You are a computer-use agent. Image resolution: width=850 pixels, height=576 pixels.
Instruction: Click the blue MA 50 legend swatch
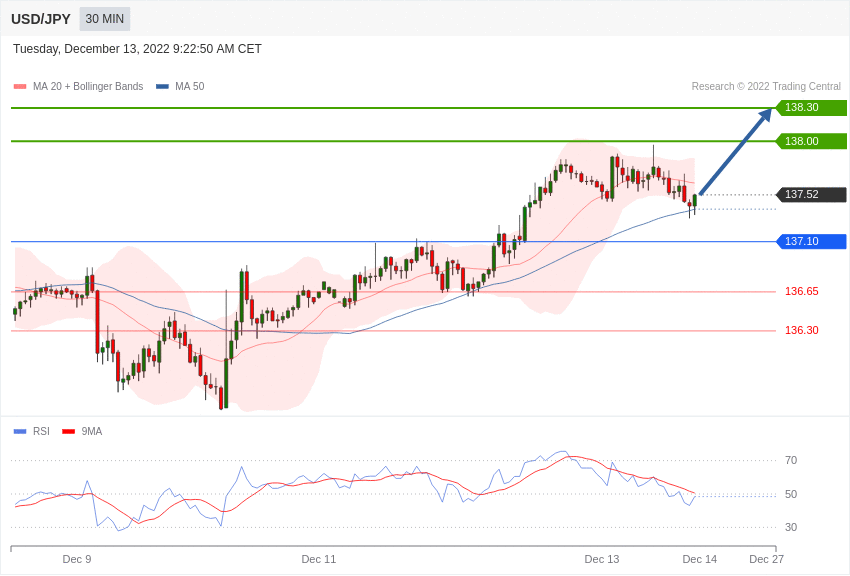(162, 86)
